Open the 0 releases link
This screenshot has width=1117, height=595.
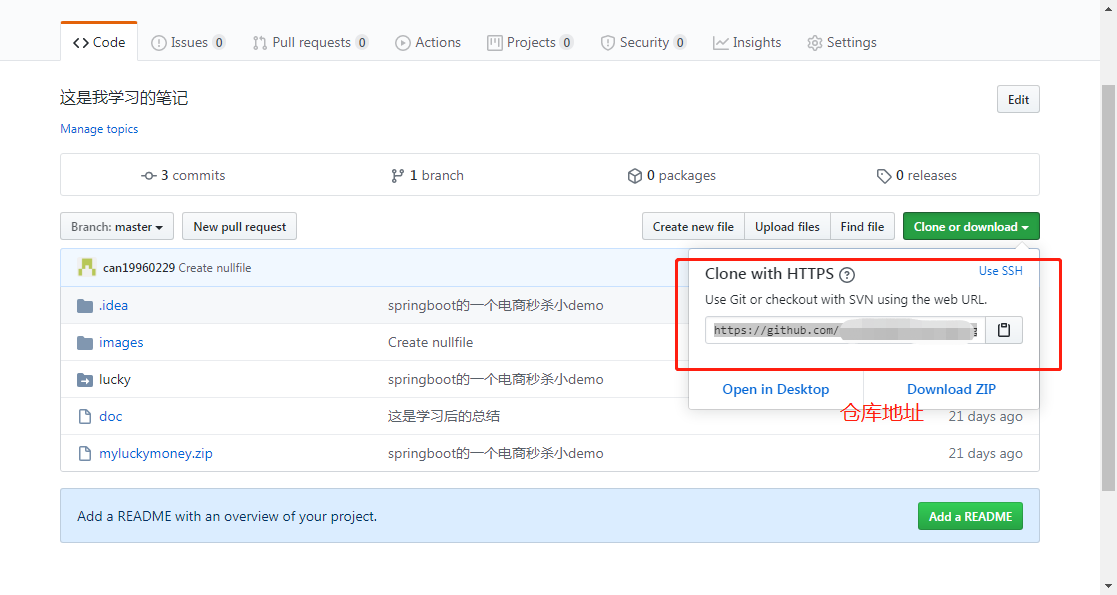917,175
